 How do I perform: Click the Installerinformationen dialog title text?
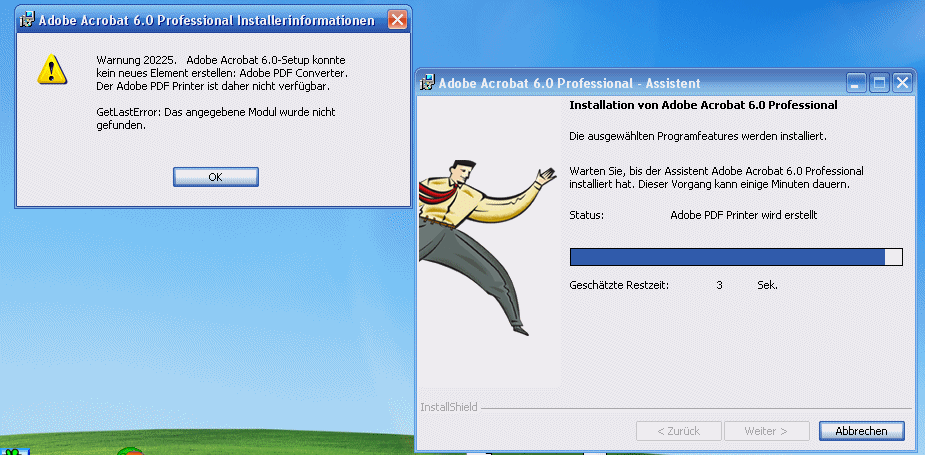pyautogui.click(x=206, y=21)
